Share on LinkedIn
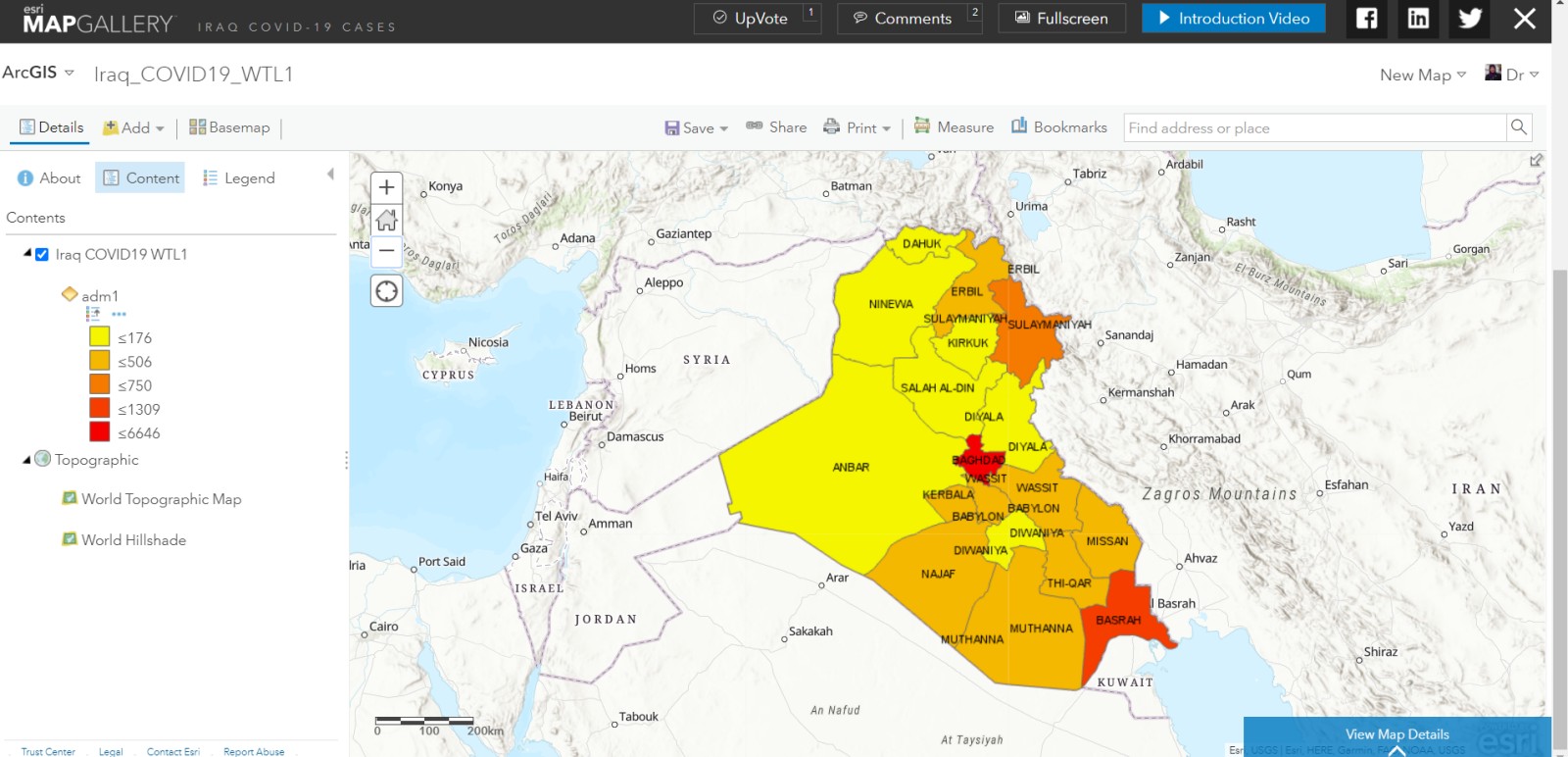This screenshot has width=1568, height=757. pos(1418,19)
